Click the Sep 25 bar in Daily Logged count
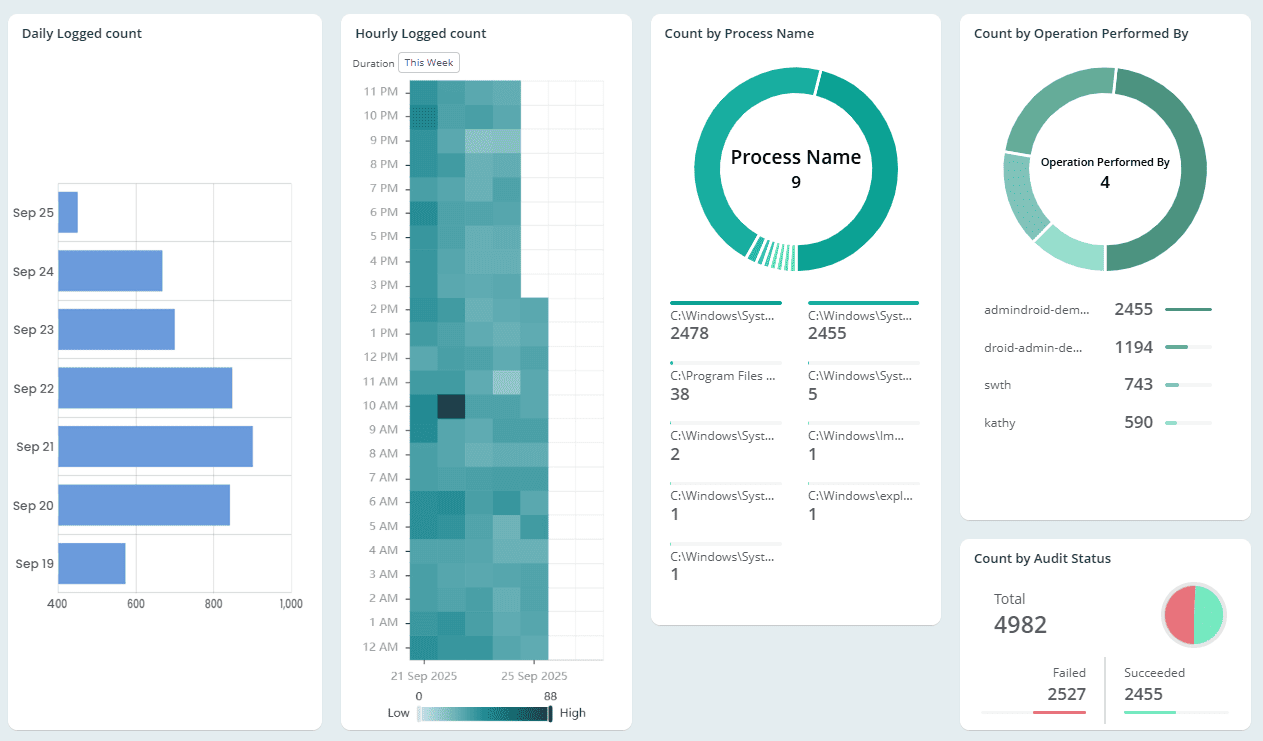Screen dimensions: 1263x741 (67, 212)
